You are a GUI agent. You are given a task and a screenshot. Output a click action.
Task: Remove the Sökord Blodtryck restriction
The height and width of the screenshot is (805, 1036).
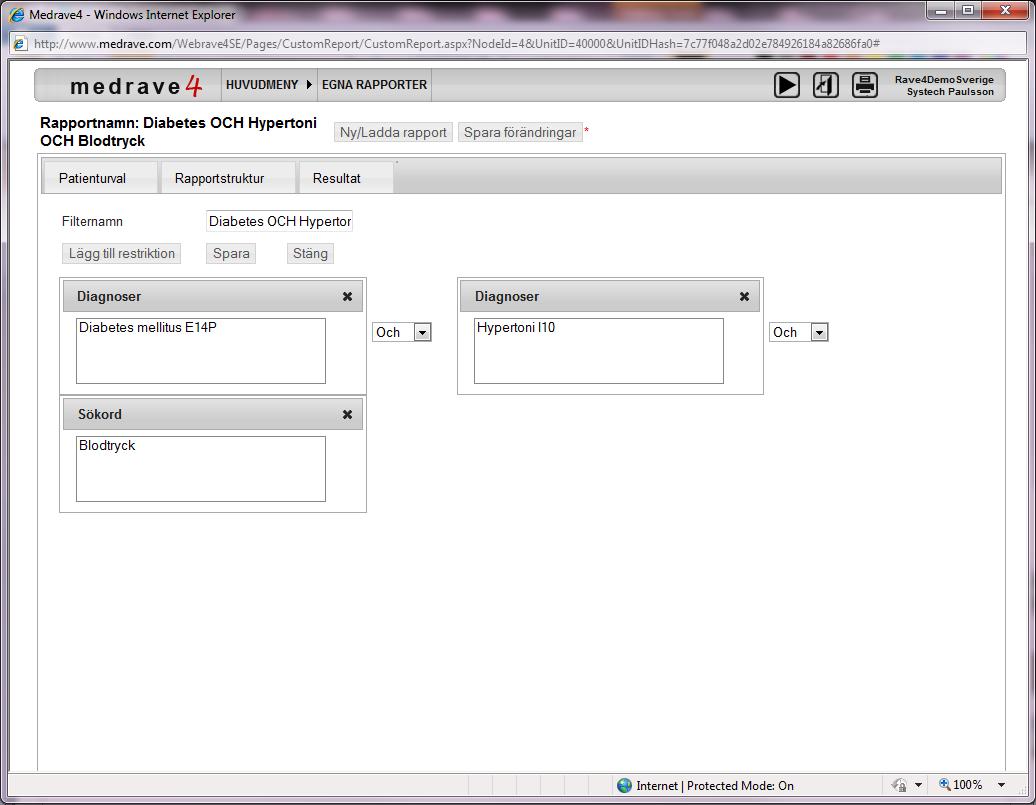(x=347, y=414)
